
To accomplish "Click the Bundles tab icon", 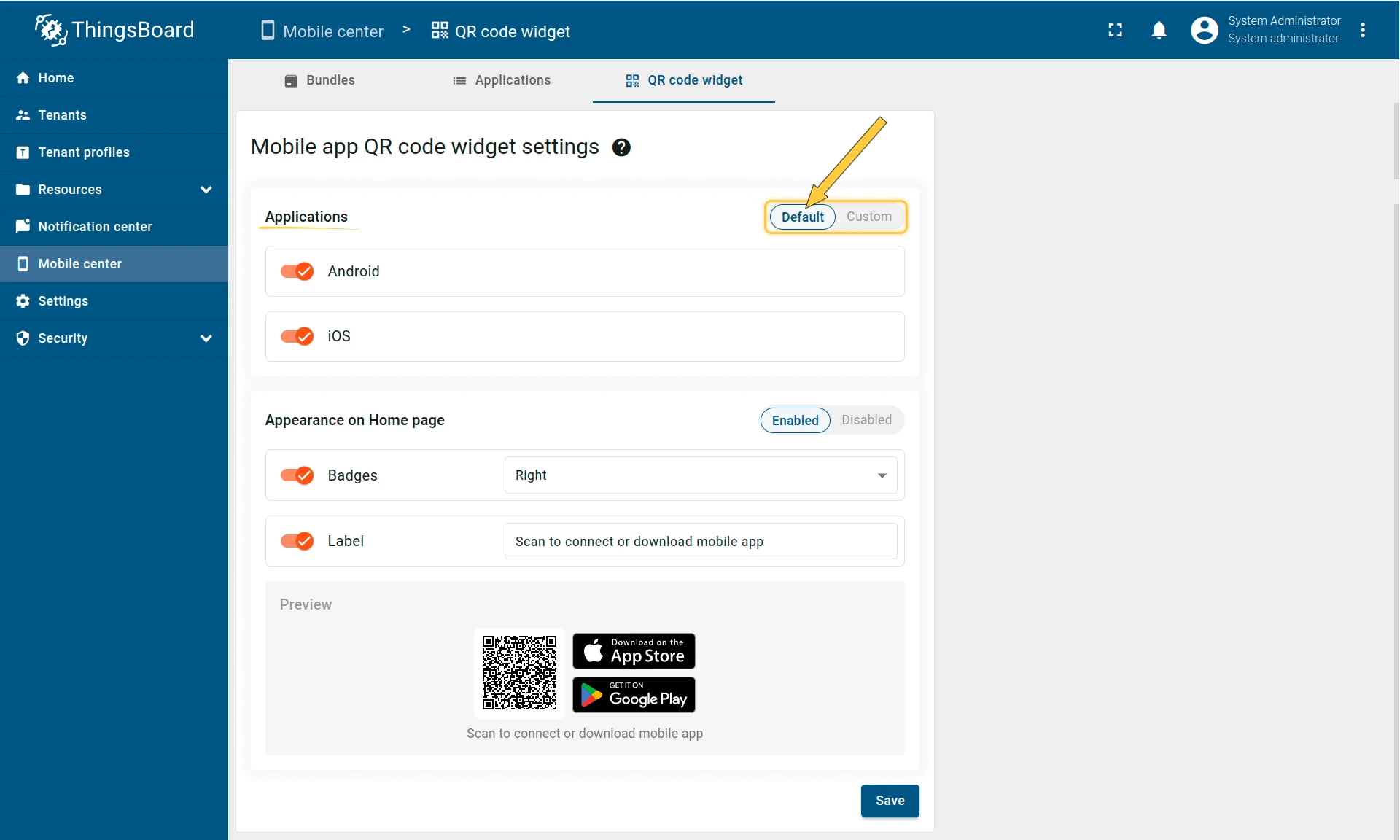I will tap(291, 81).
